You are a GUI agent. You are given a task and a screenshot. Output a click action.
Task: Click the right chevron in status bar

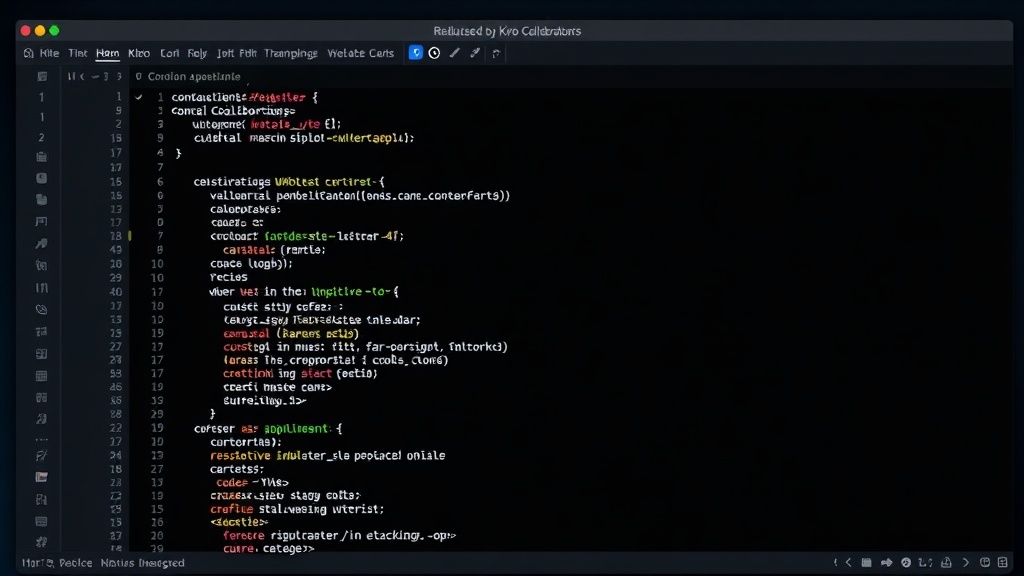966,562
